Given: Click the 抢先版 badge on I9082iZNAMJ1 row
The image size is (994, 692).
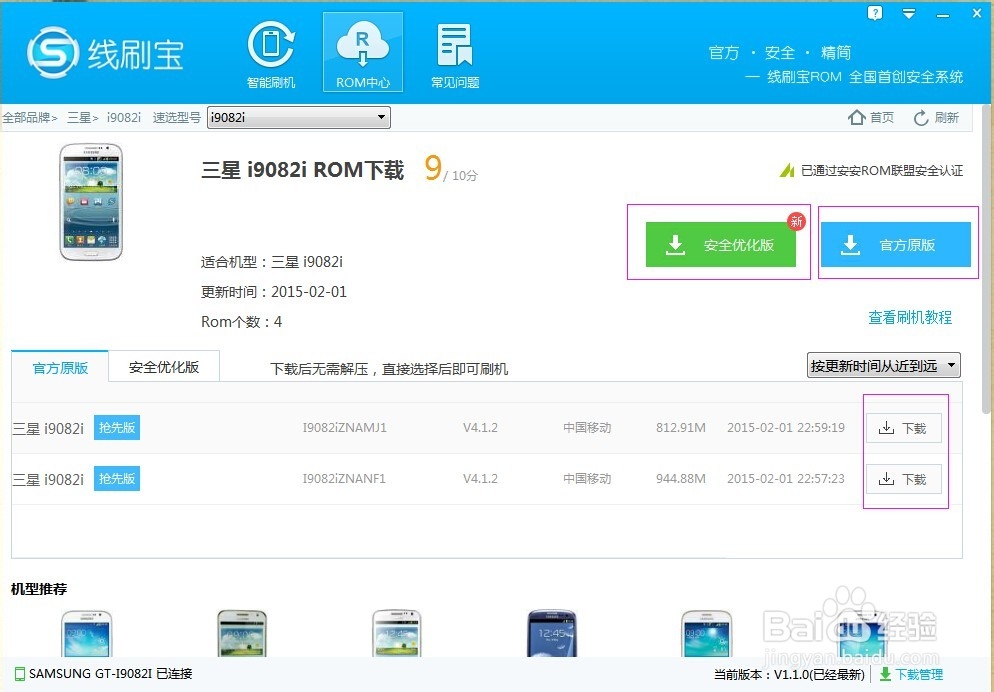Looking at the screenshot, I should coord(117,428).
